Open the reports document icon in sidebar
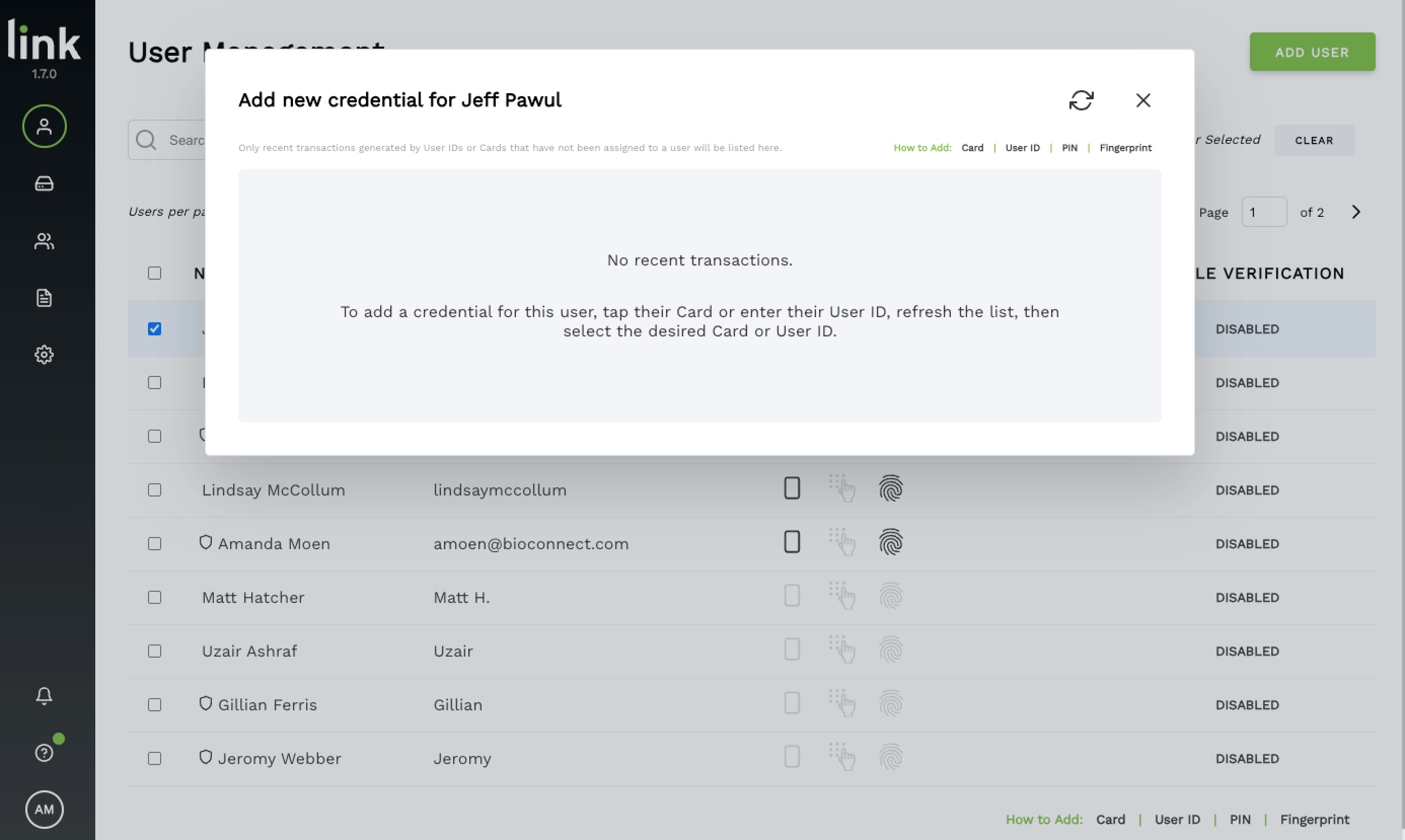Viewport: 1405px width, 840px height. click(44, 298)
